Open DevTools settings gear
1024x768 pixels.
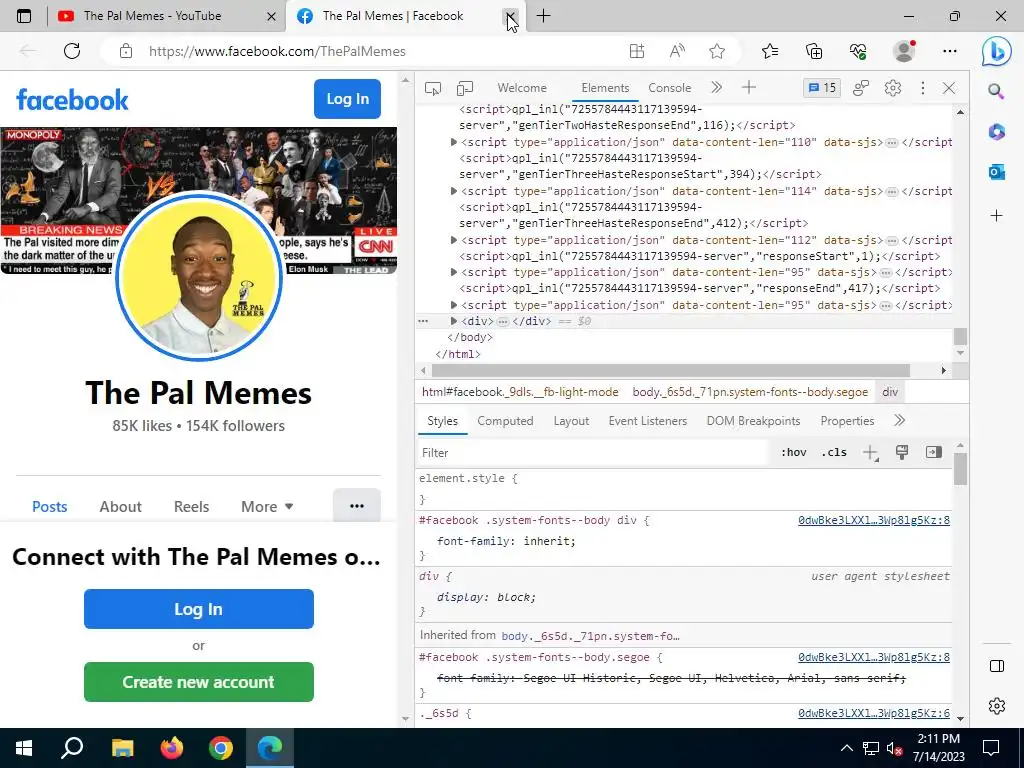pos(893,88)
